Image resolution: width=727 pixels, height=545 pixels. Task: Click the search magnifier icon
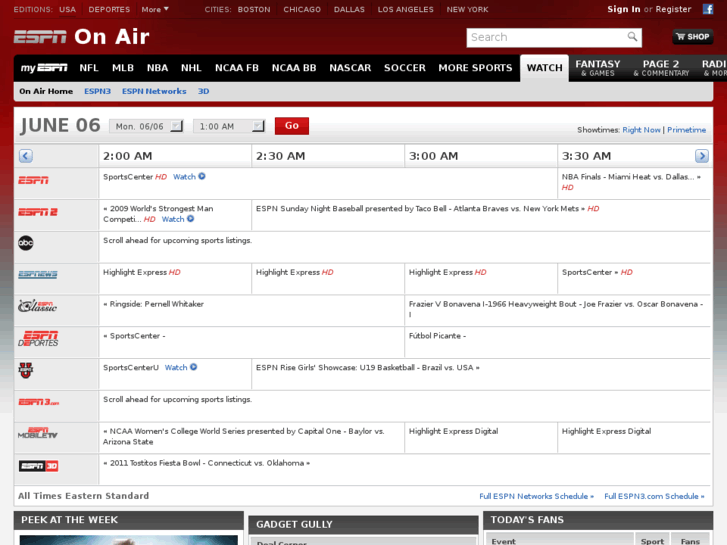pyautogui.click(x=632, y=37)
